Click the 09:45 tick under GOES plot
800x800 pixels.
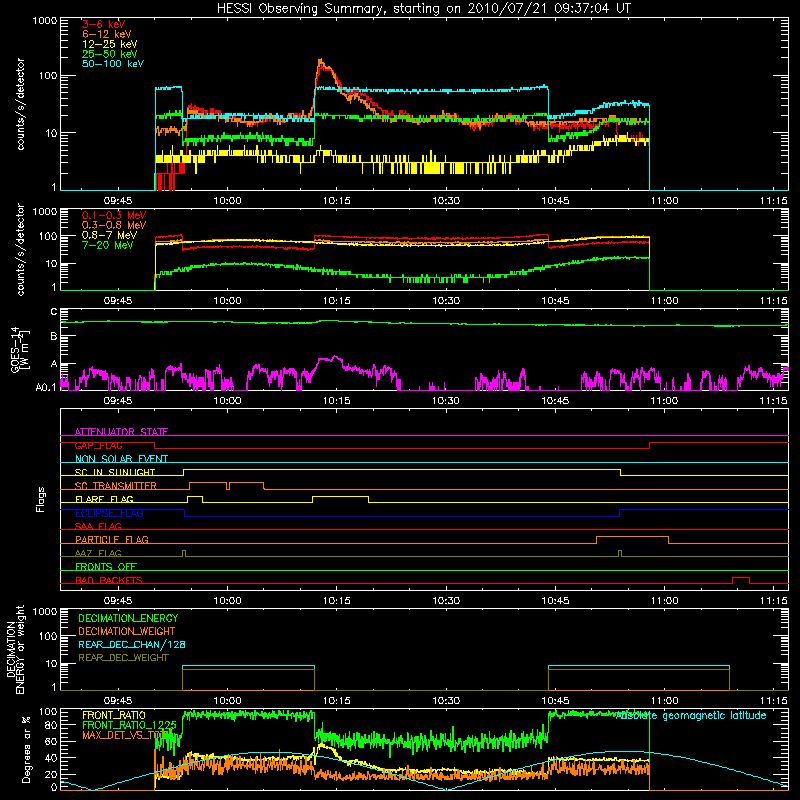tap(118, 401)
